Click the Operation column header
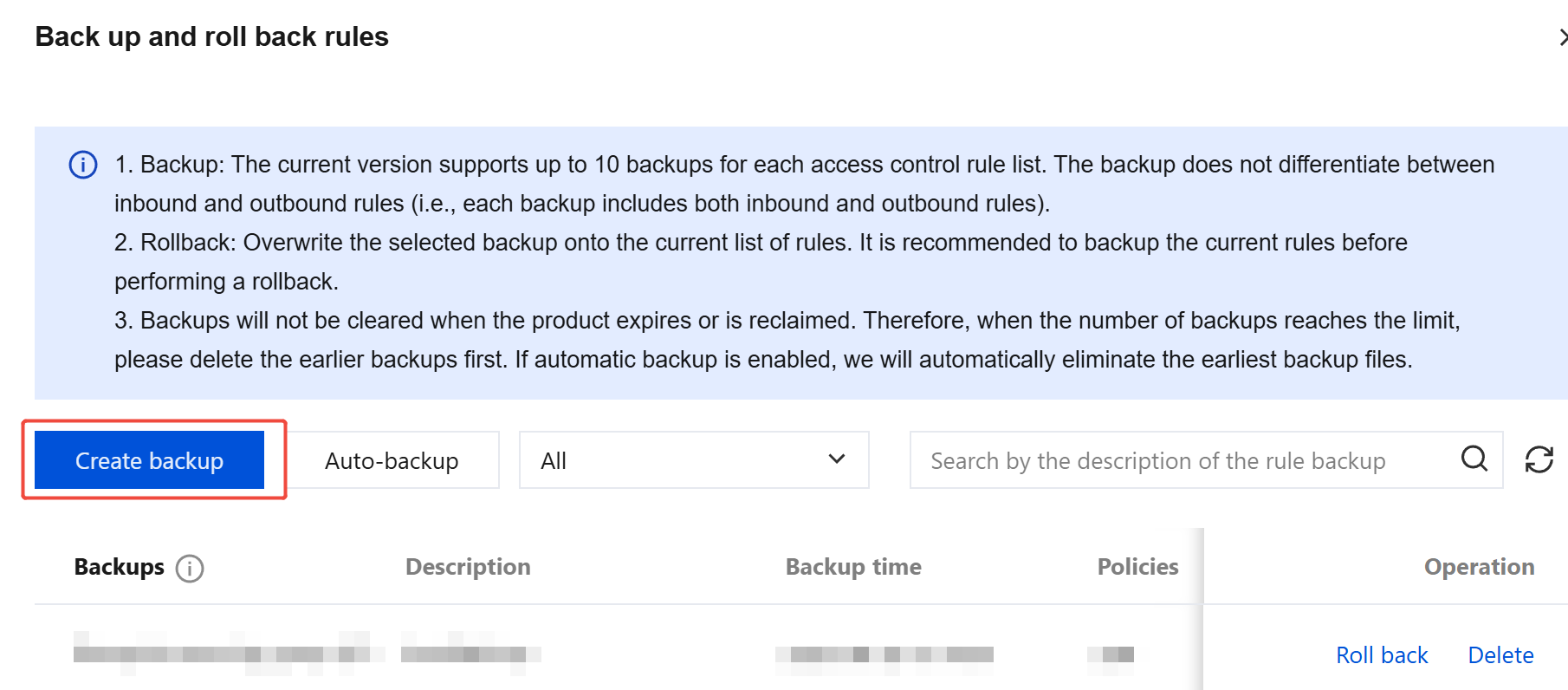Viewport: 1568px width, 690px height. pos(1479,567)
